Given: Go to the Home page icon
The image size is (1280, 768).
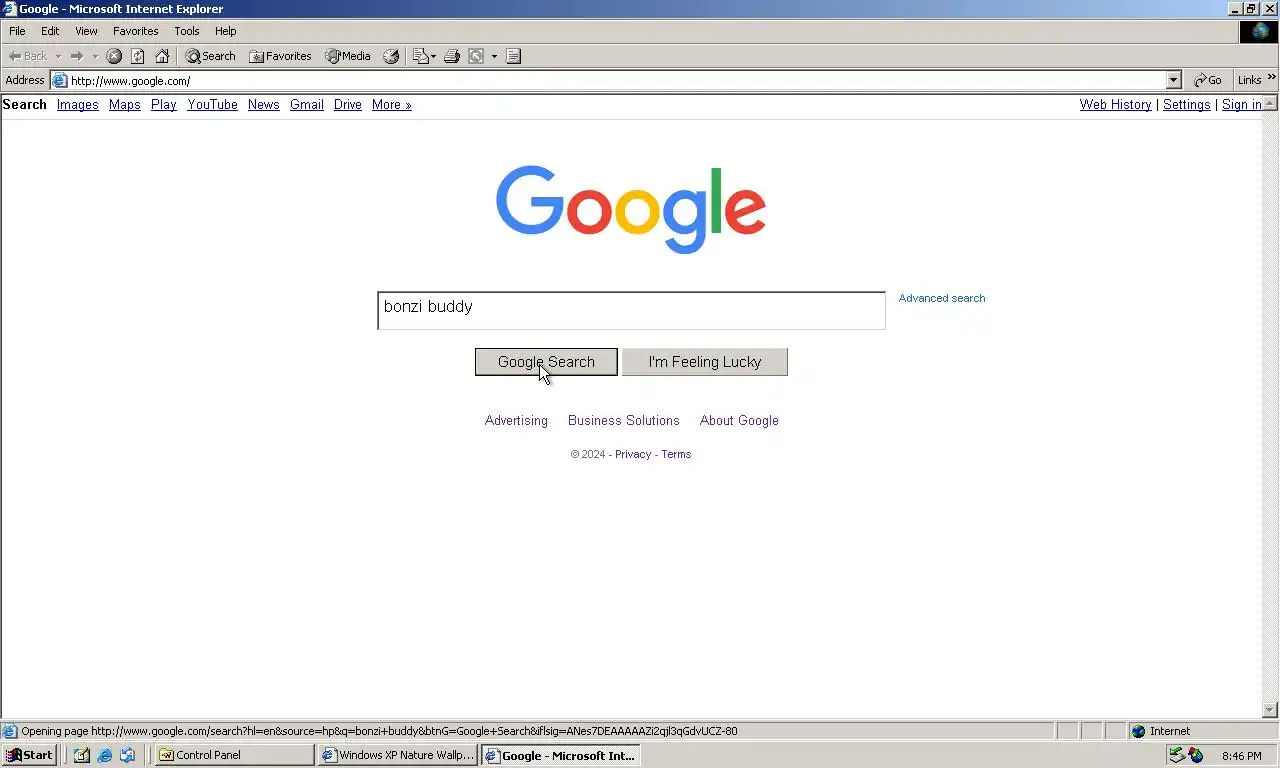Looking at the screenshot, I should click(162, 56).
